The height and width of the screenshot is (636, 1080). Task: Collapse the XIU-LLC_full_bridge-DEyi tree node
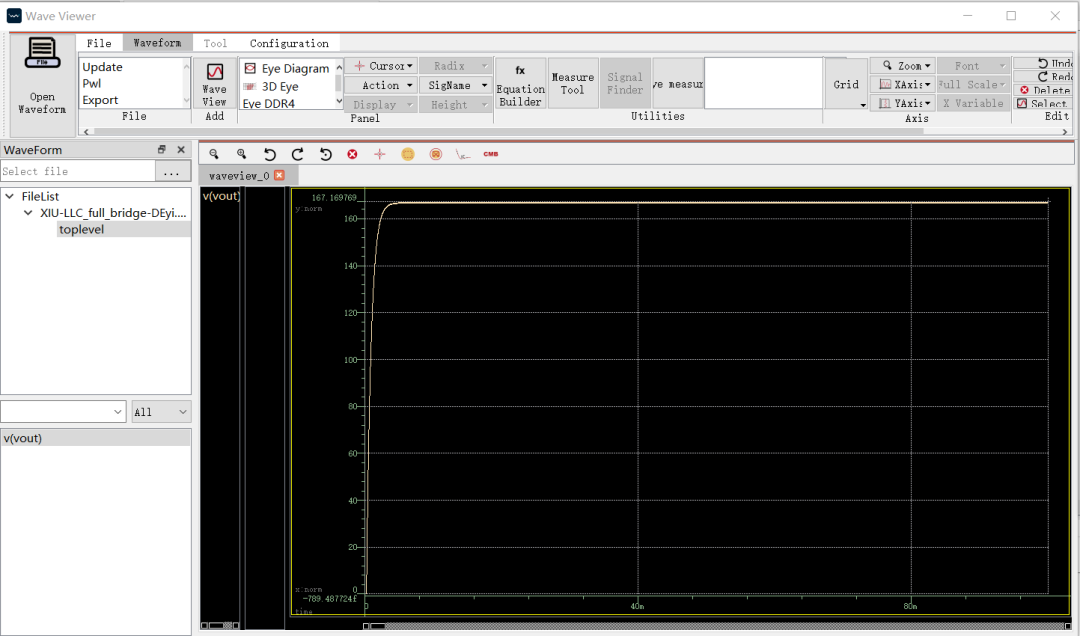tap(27, 212)
